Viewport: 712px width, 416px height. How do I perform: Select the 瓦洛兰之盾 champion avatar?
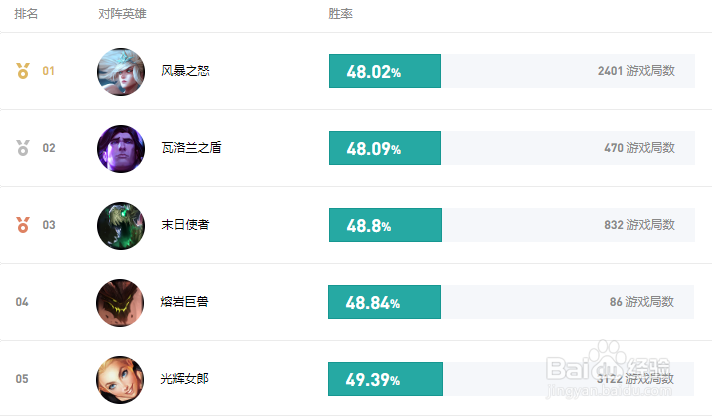click(121, 148)
